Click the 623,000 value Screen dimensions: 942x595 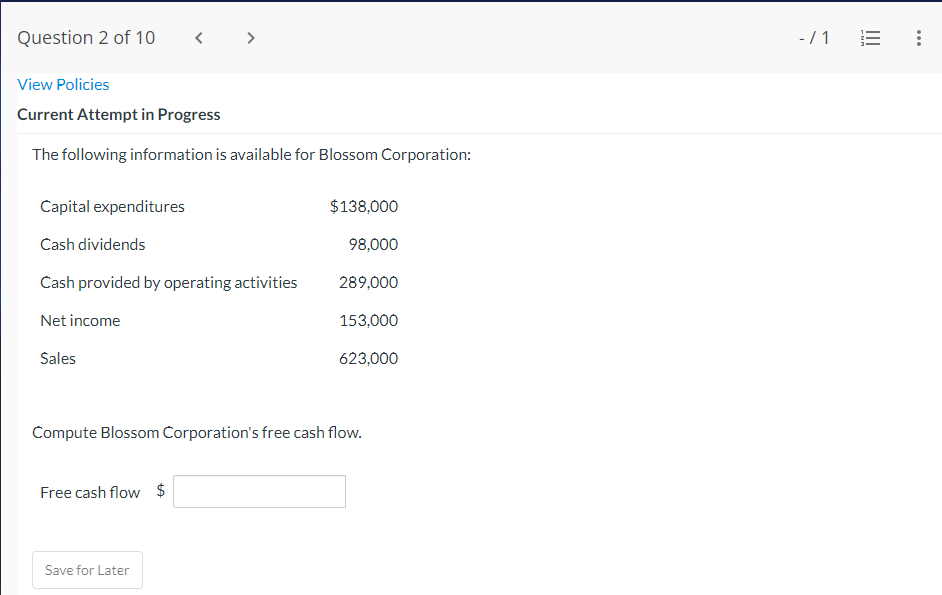click(x=368, y=358)
